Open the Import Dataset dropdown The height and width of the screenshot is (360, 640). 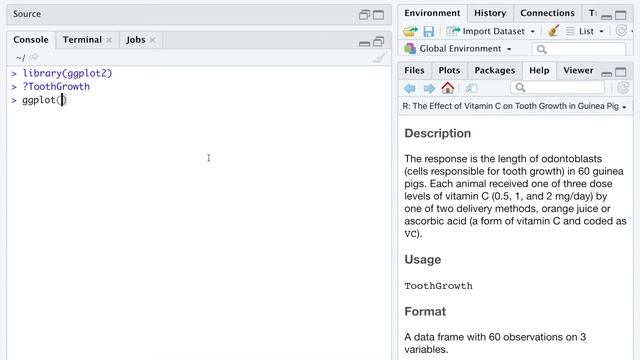tap(490, 31)
